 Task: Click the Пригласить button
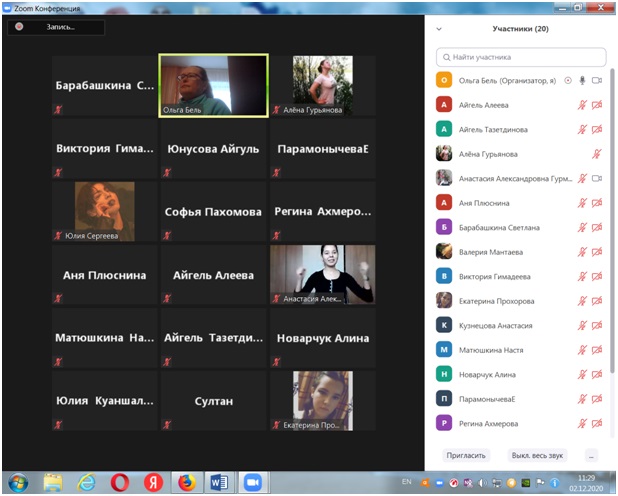pos(466,455)
